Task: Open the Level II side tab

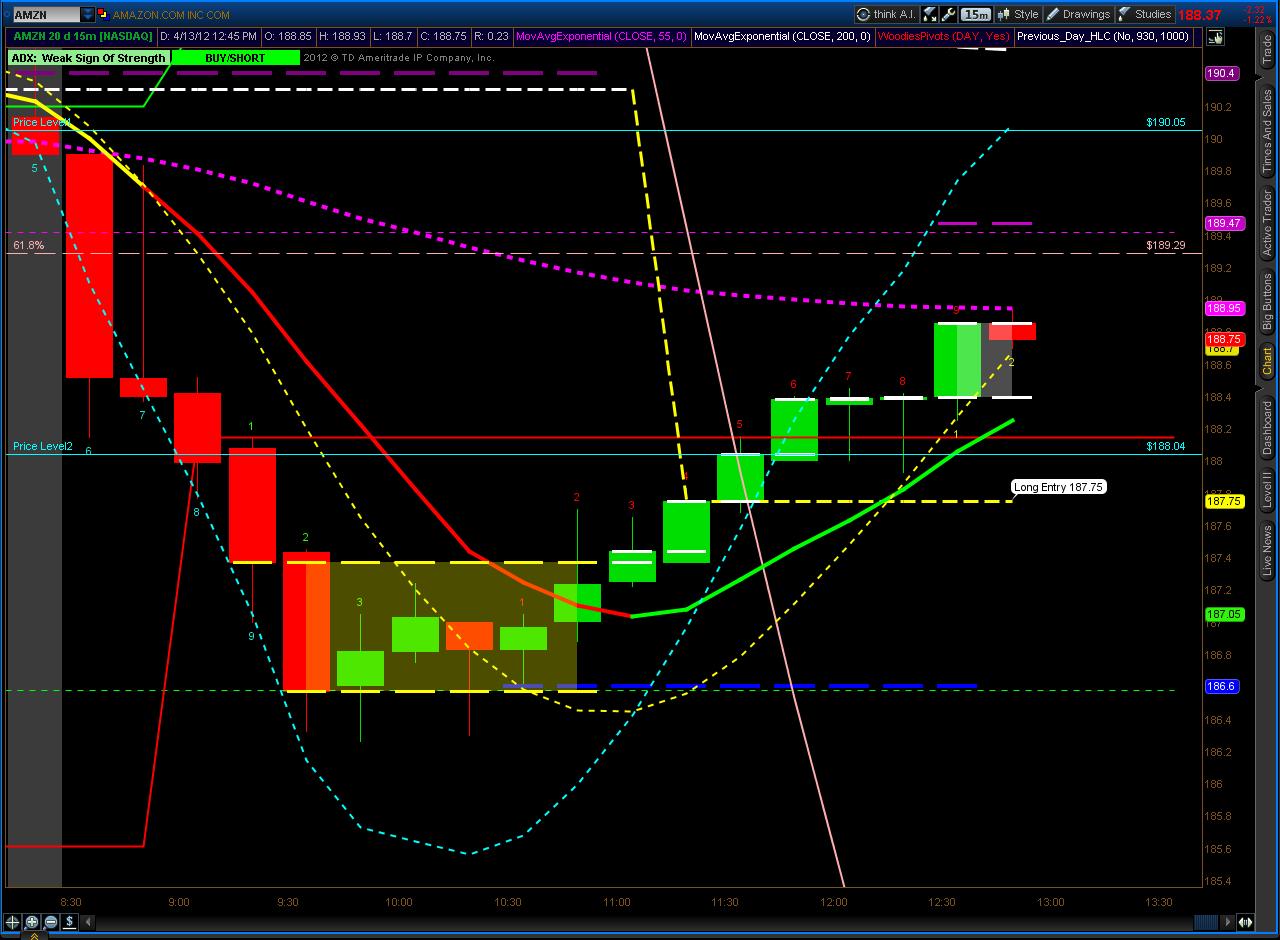Action: coord(1267,491)
